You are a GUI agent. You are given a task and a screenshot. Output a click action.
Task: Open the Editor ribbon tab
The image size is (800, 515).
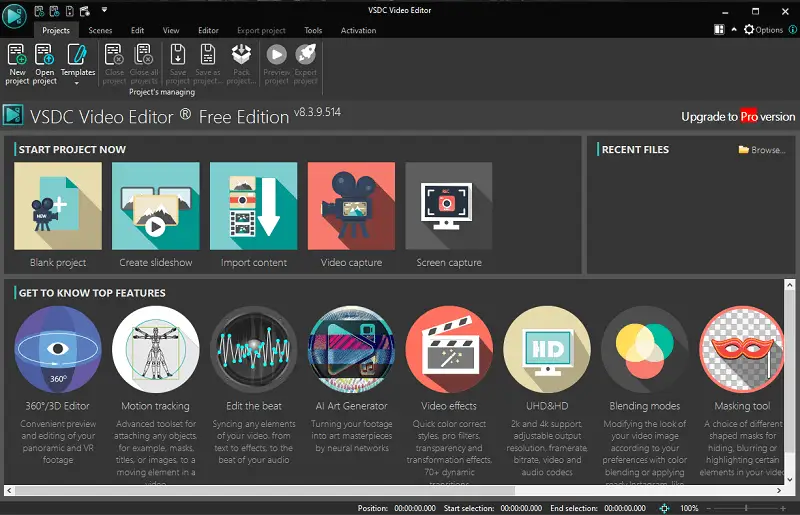pos(208,30)
